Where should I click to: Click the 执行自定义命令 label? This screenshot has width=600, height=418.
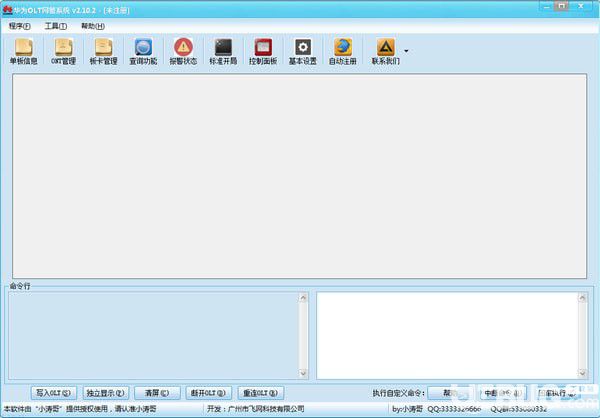point(398,393)
